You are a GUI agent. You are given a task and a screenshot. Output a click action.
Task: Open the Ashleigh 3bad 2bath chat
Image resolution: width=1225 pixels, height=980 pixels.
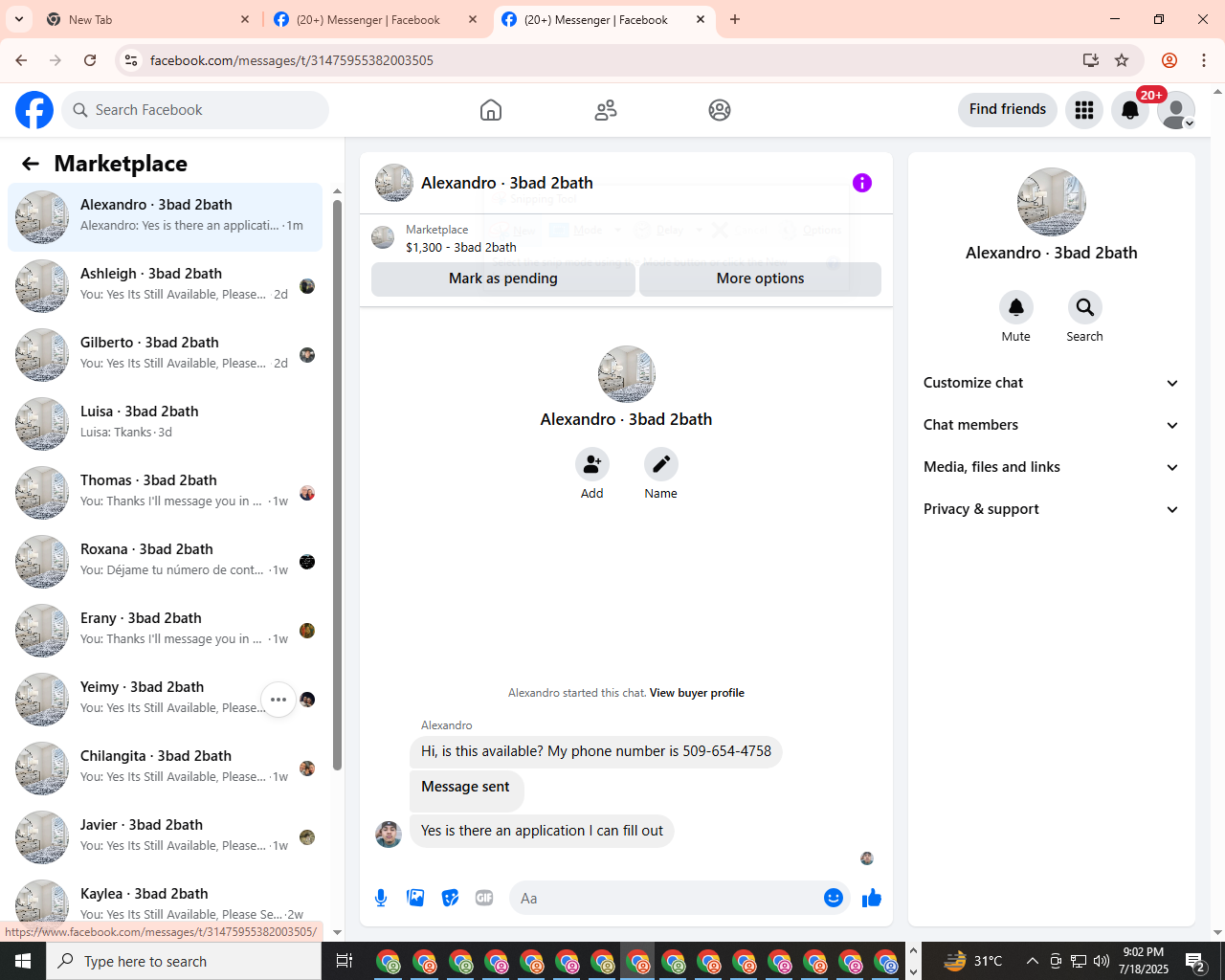pos(165,286)
